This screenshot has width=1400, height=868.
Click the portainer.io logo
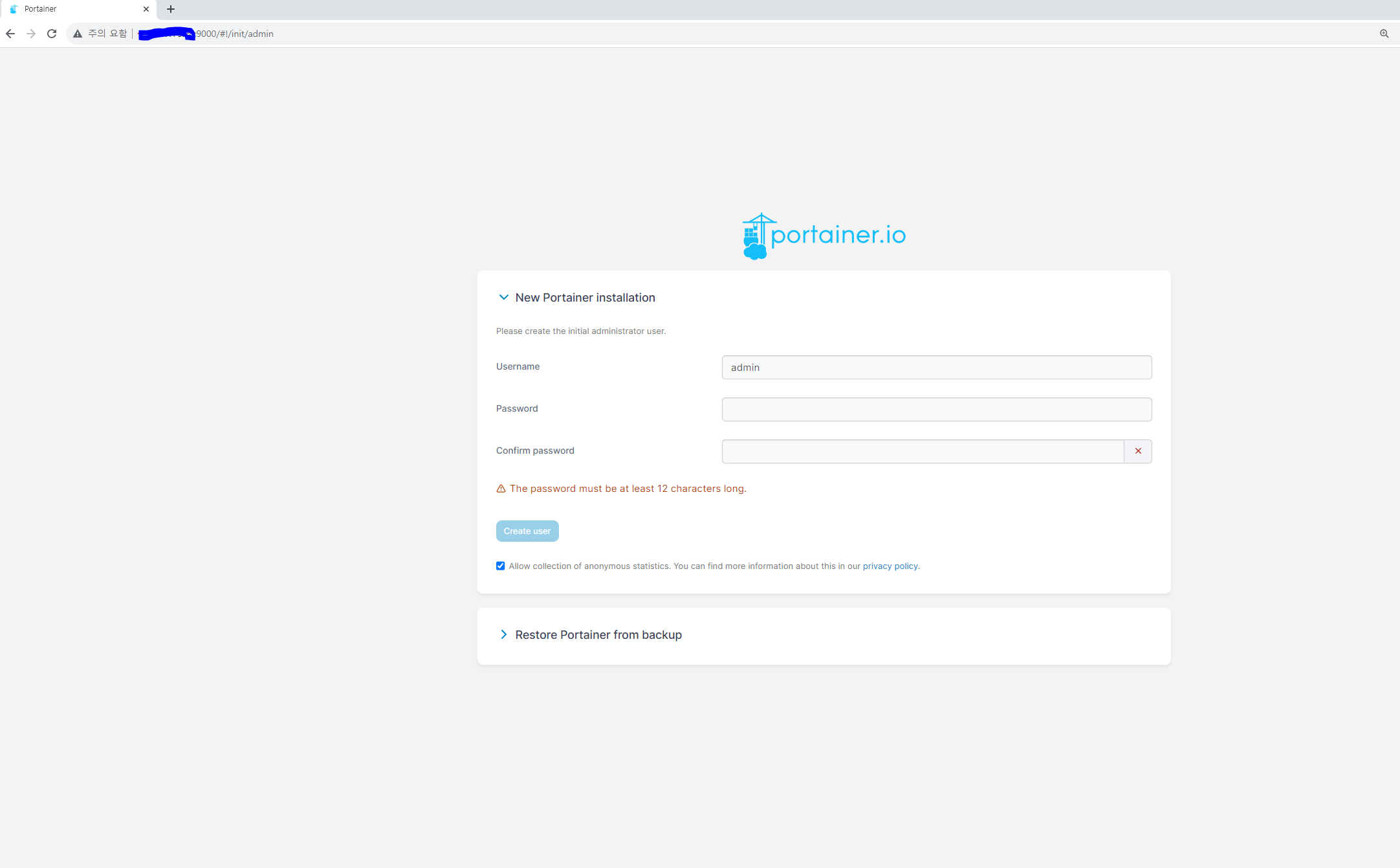pos(824,236)
